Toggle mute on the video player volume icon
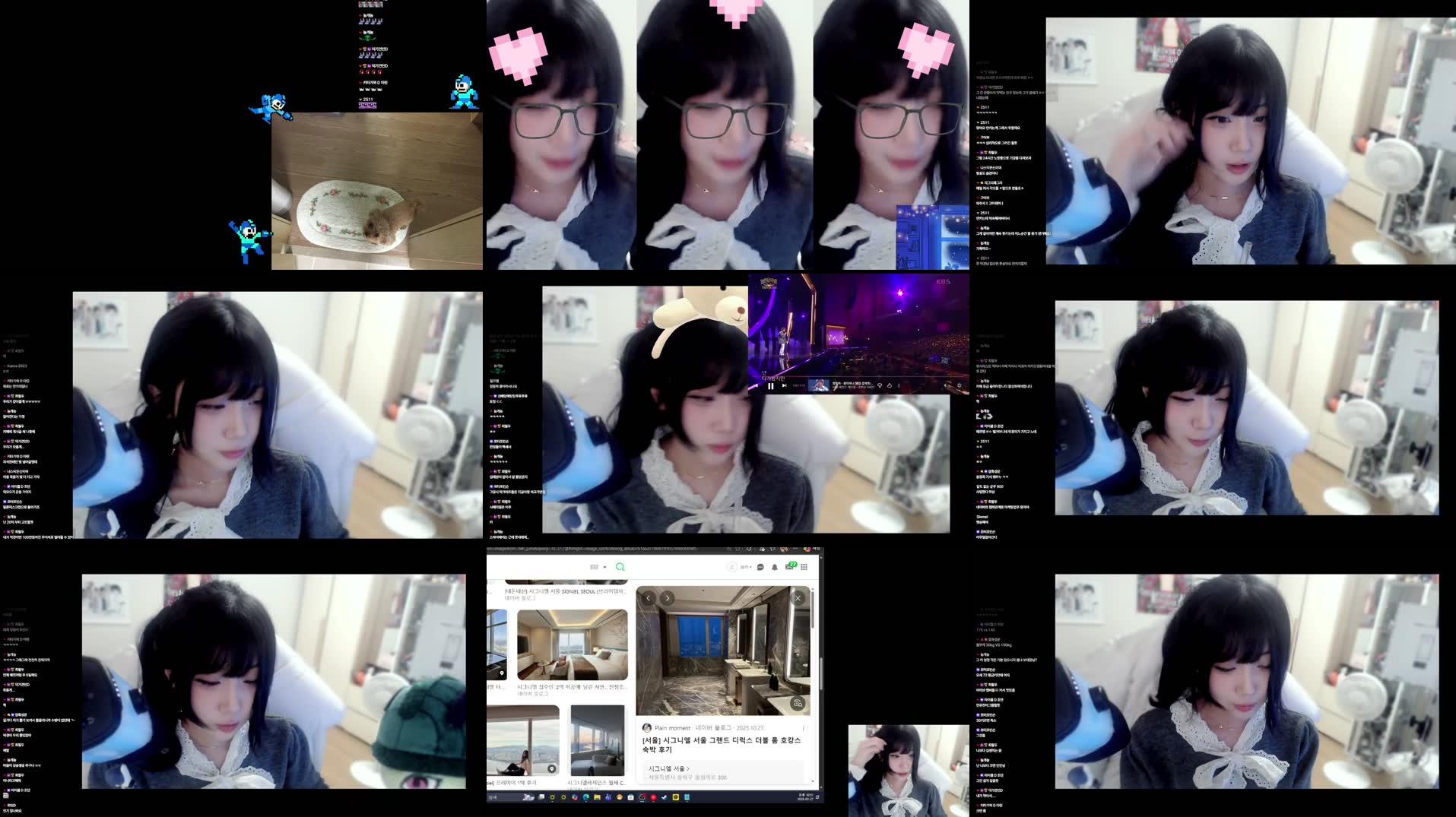 coord(945,385)
